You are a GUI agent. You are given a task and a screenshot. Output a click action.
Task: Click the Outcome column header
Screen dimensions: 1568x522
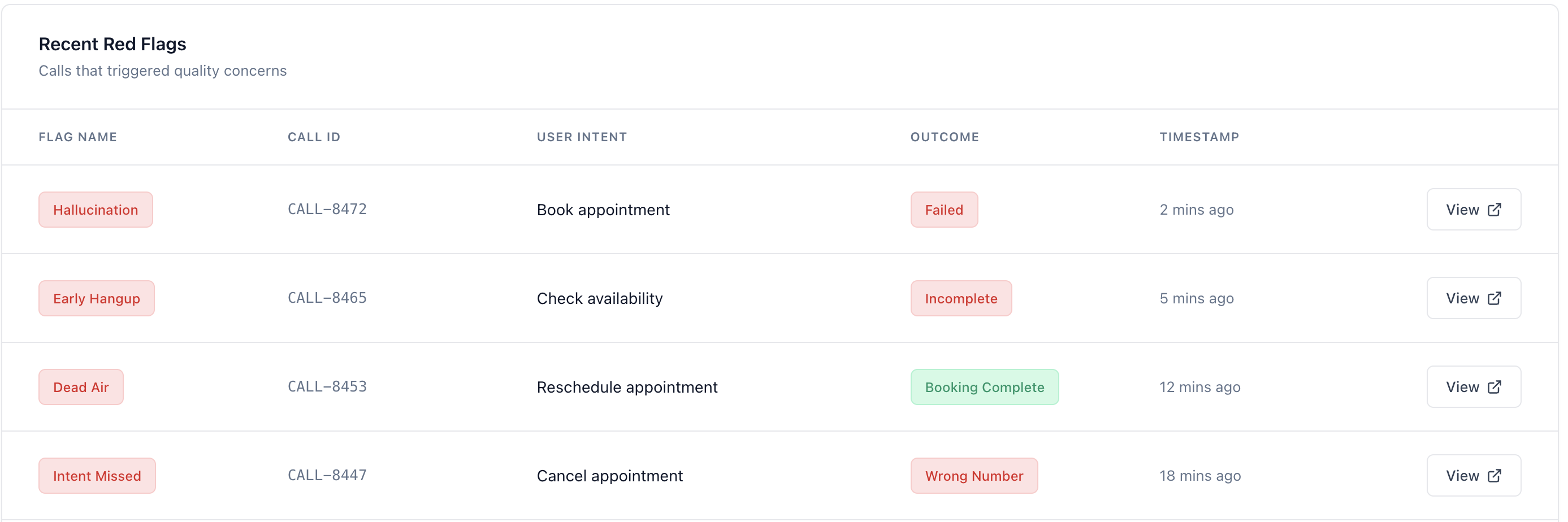pyautogui.click(x=944, y=137)
